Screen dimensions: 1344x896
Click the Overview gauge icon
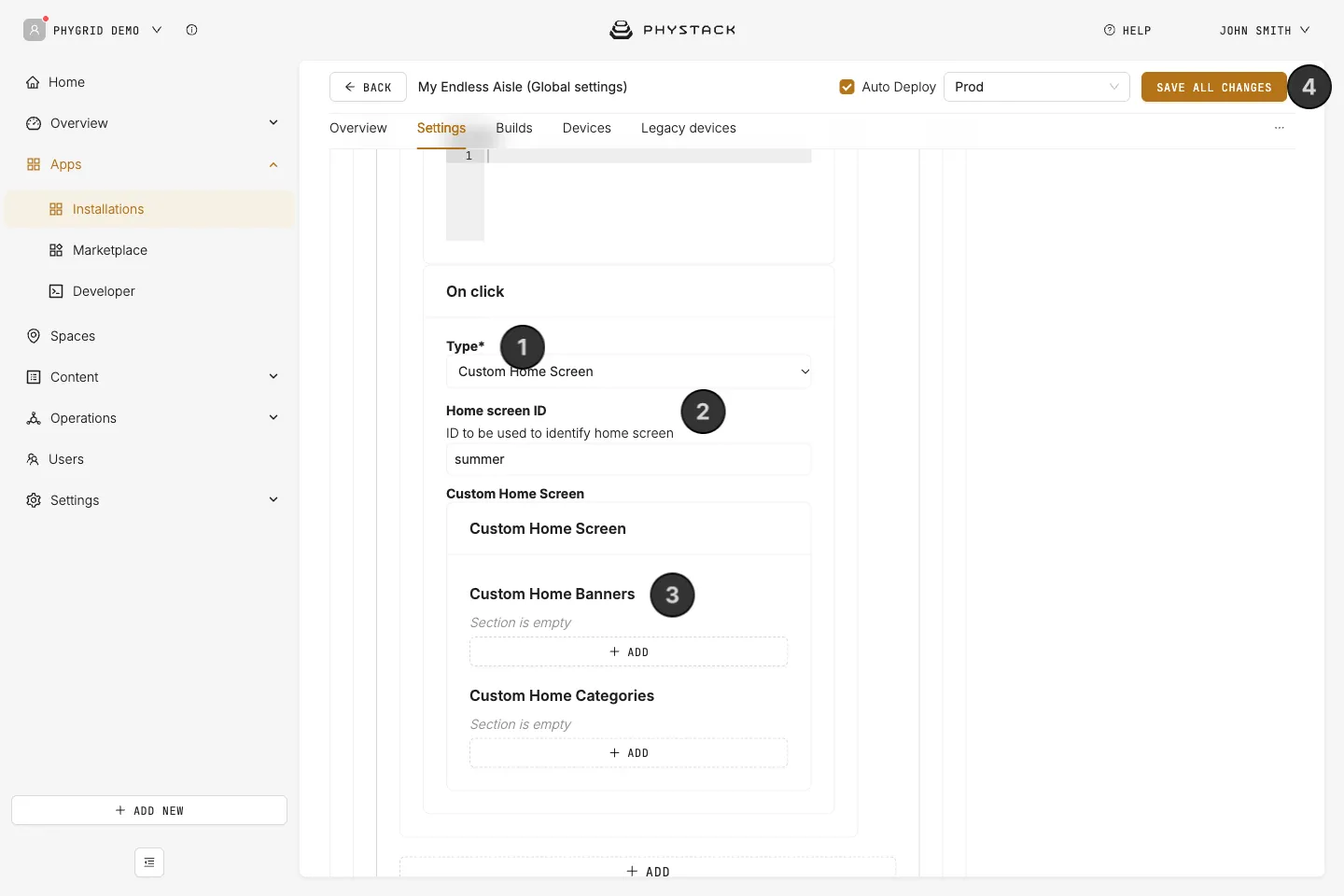click(34, 123)
